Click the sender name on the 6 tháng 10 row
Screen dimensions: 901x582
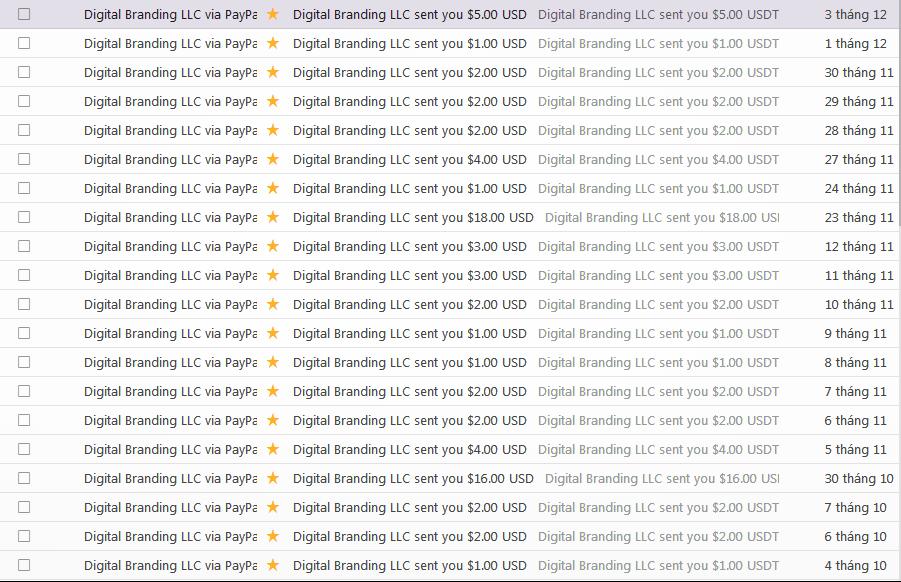170,537
